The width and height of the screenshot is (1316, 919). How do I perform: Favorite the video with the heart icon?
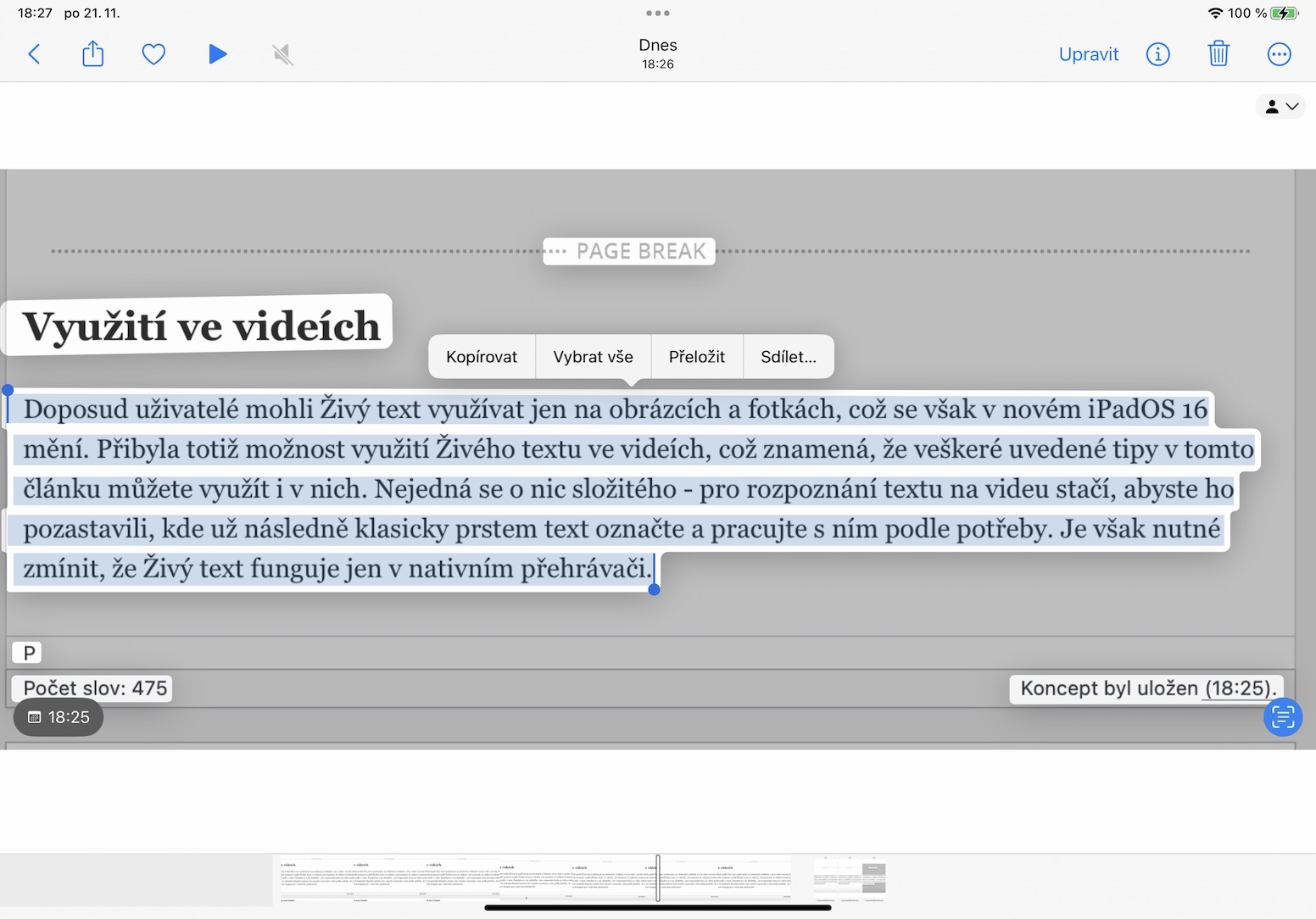point(153,55)
